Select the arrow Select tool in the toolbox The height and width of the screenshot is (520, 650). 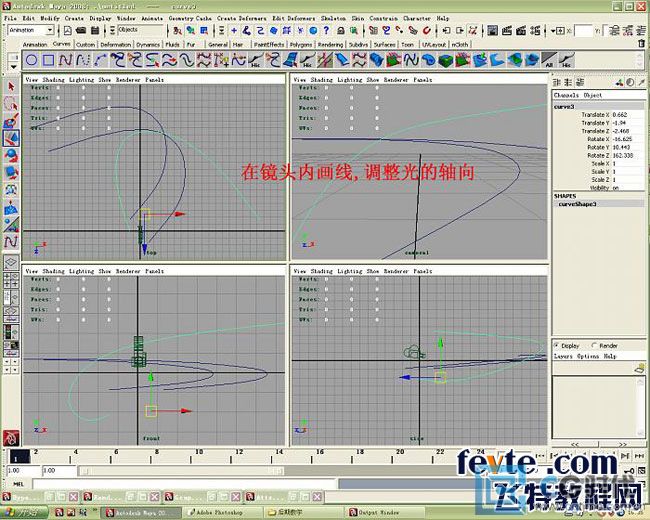(11, 87)
